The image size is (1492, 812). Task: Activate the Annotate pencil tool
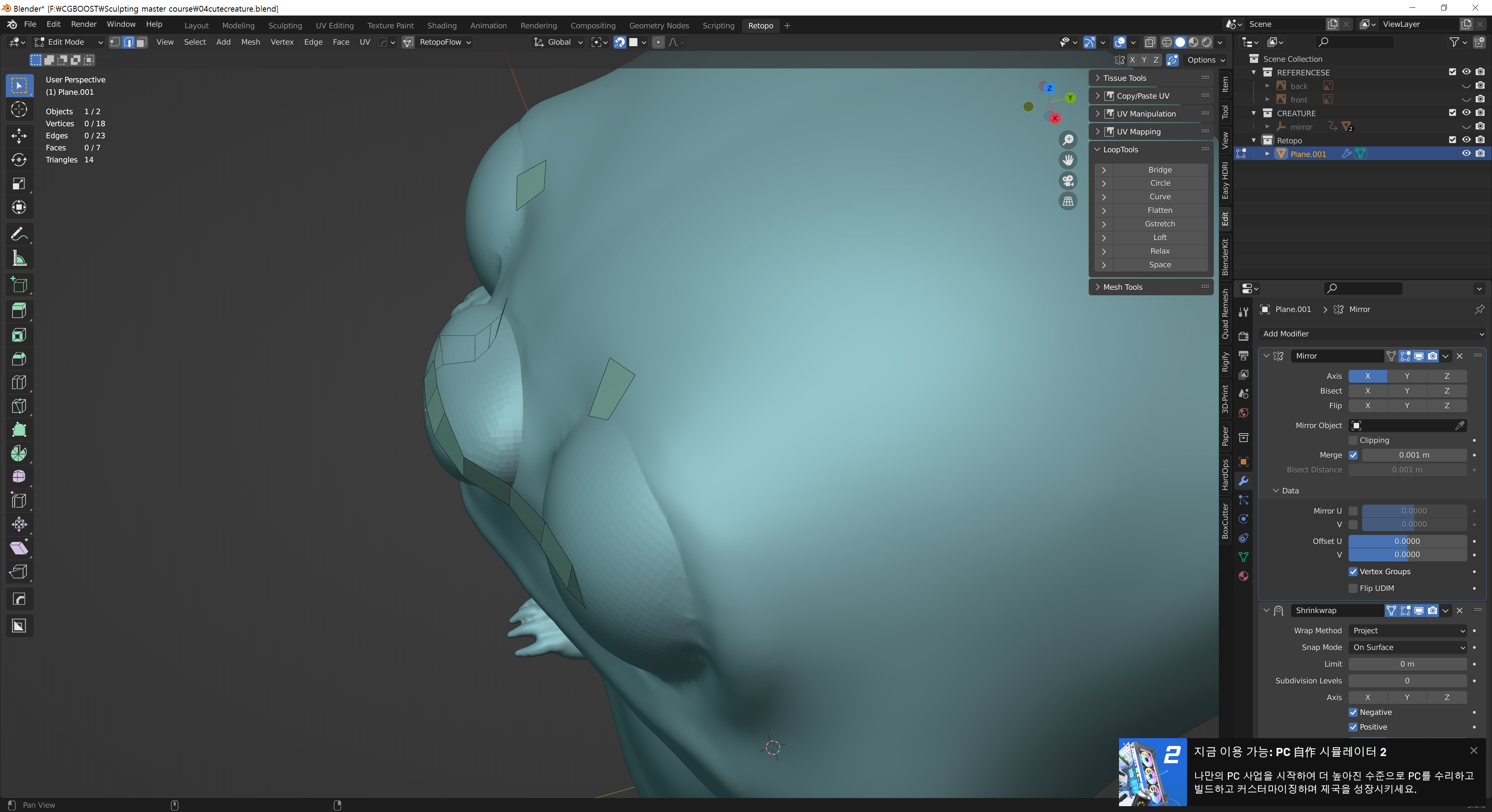[19, 235]
